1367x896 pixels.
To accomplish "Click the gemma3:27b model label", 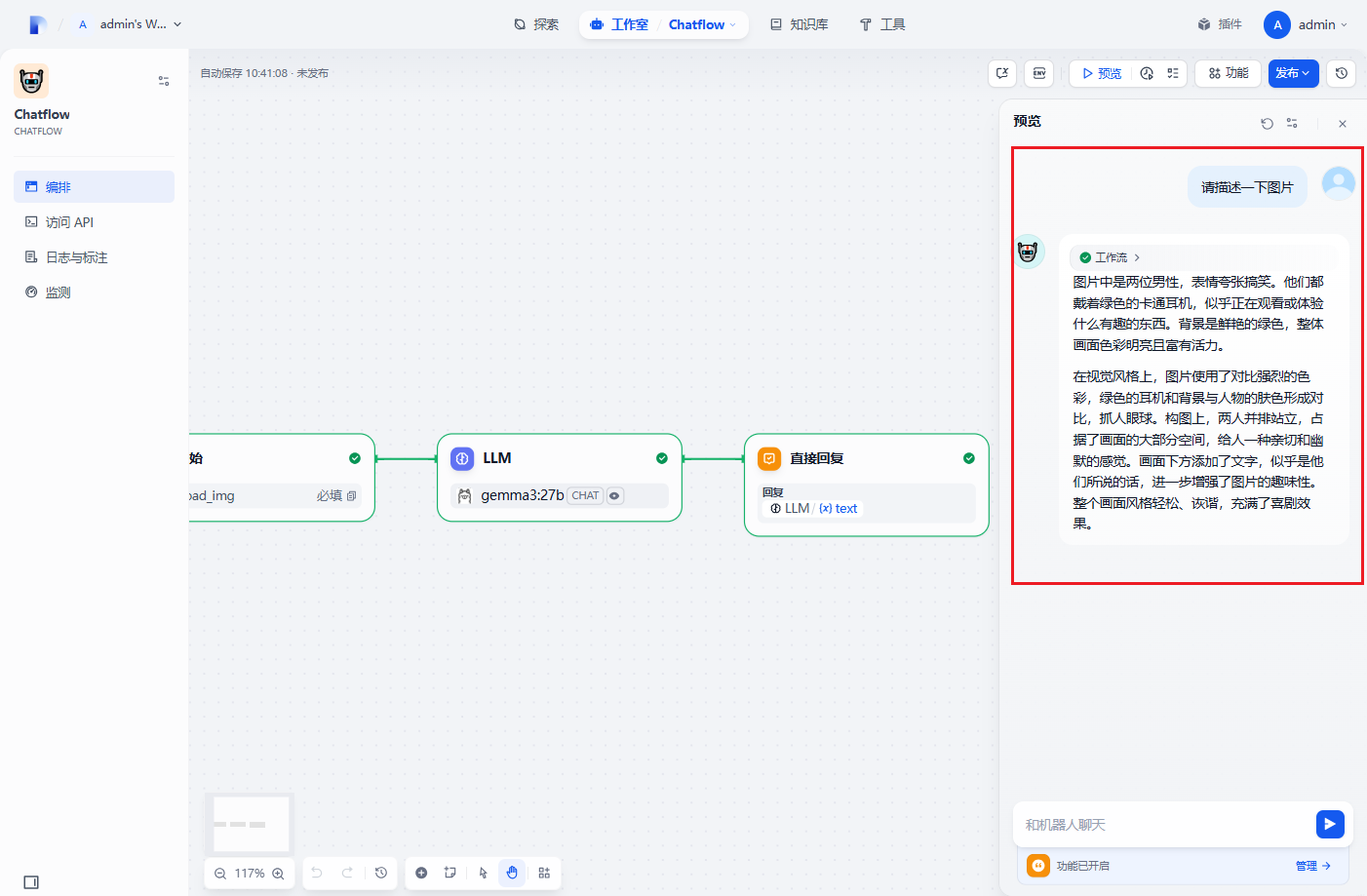I will pos(523,495).
